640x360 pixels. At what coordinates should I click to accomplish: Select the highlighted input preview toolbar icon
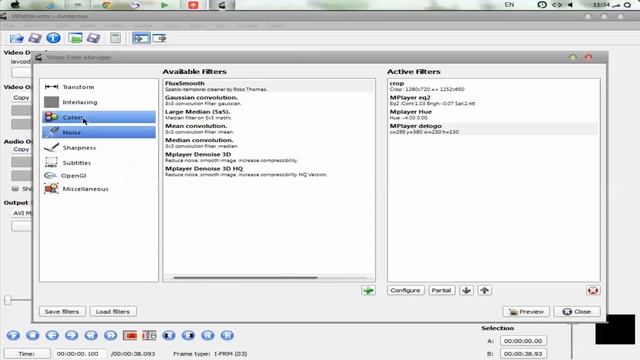point(141,38)
